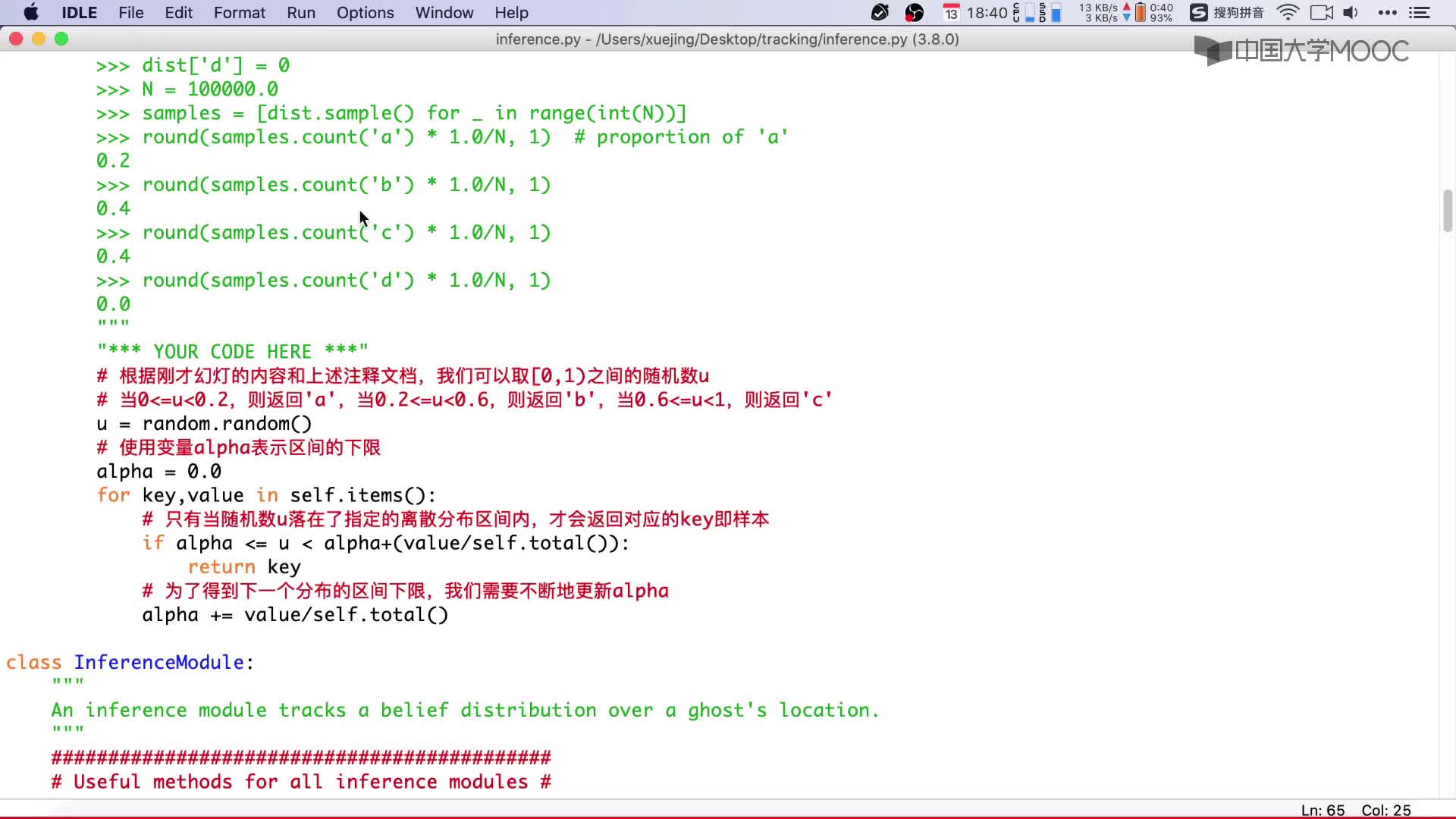Click the three-dots overflow menu bar icon
The width and height of the screenshot is (1456, 819).
coord(1388,13)
